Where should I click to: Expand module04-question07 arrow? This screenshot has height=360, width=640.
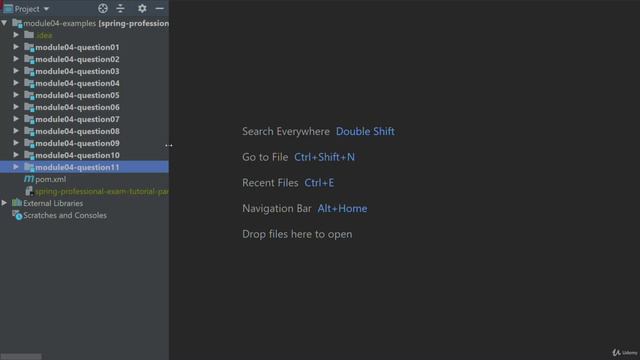point(16,119)
